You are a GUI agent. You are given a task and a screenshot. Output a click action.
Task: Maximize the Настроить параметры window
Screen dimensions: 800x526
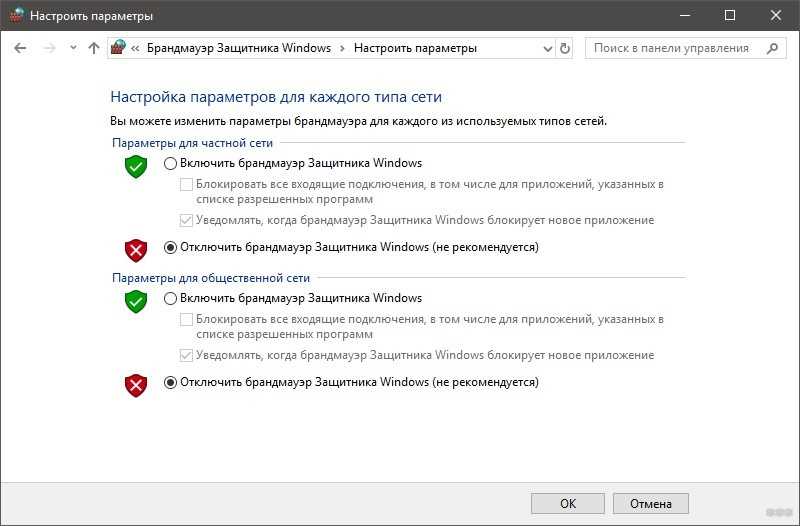730,15
